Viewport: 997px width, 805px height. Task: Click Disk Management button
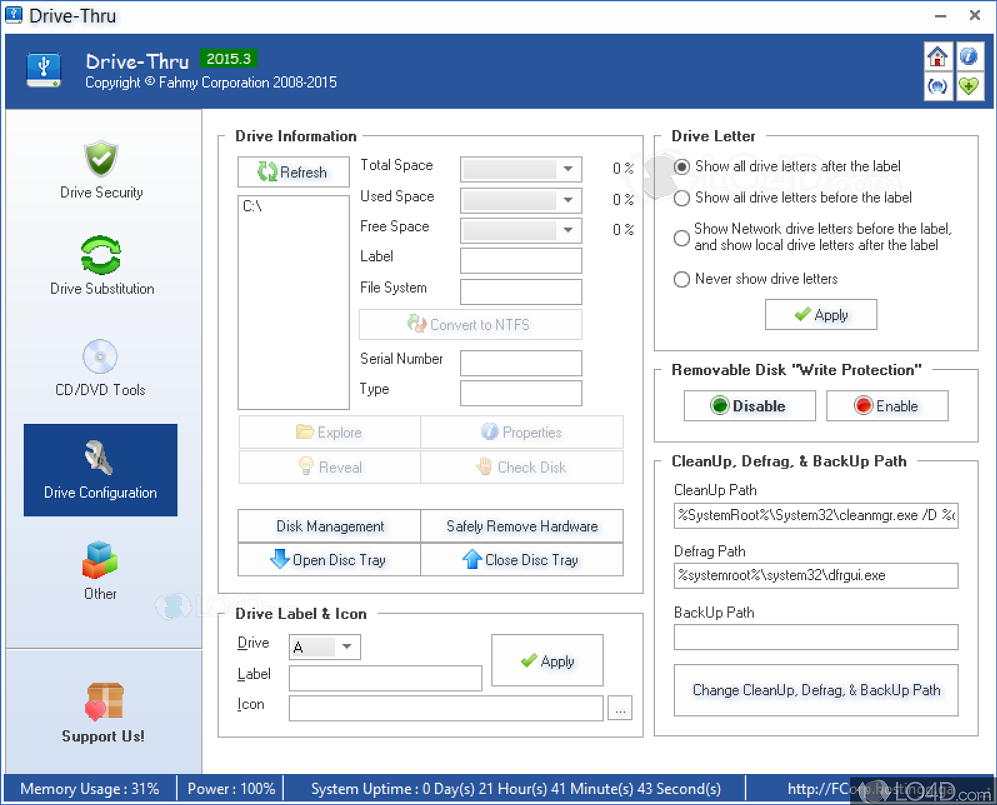point(329,526)
